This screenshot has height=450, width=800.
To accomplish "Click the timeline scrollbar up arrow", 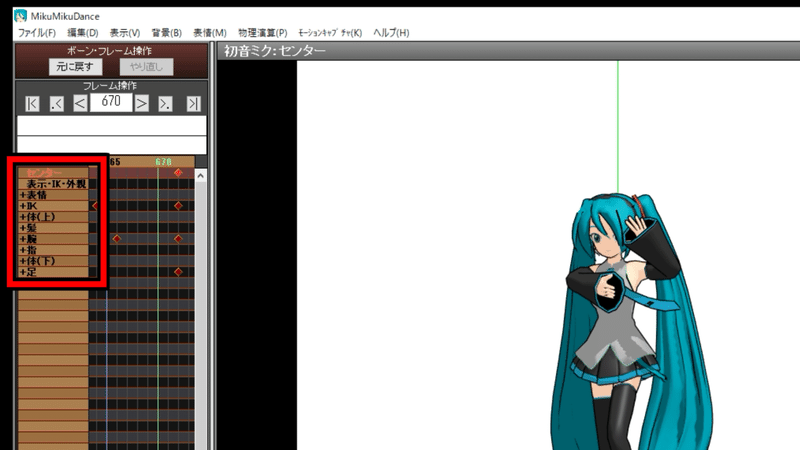I will coord(201,176).
